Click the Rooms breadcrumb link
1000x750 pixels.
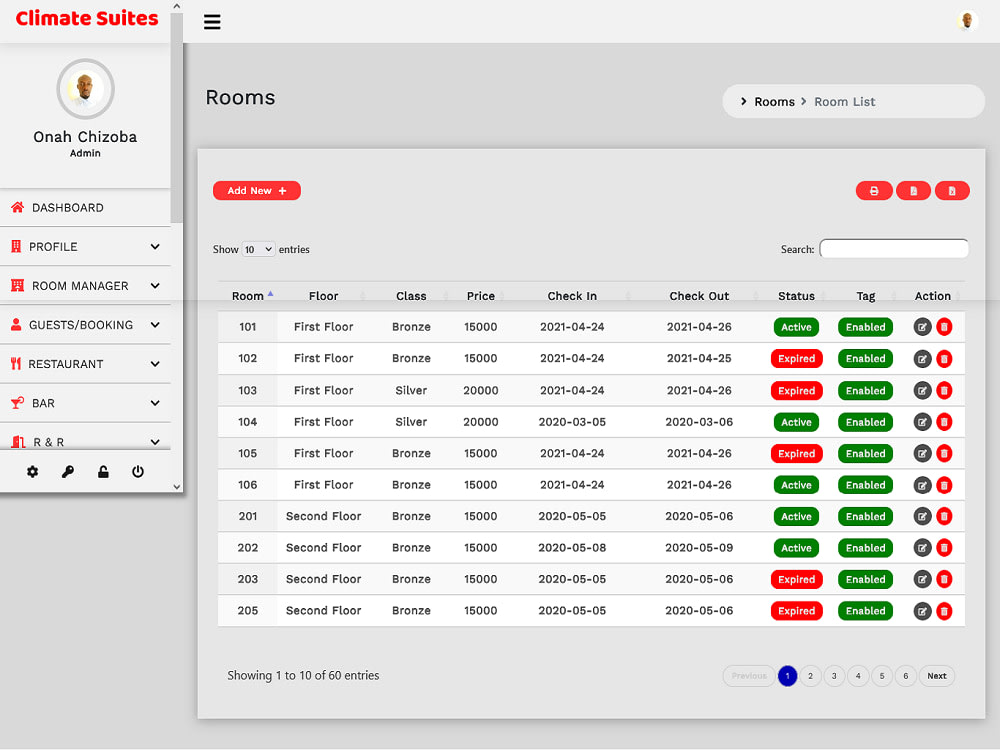774,102
